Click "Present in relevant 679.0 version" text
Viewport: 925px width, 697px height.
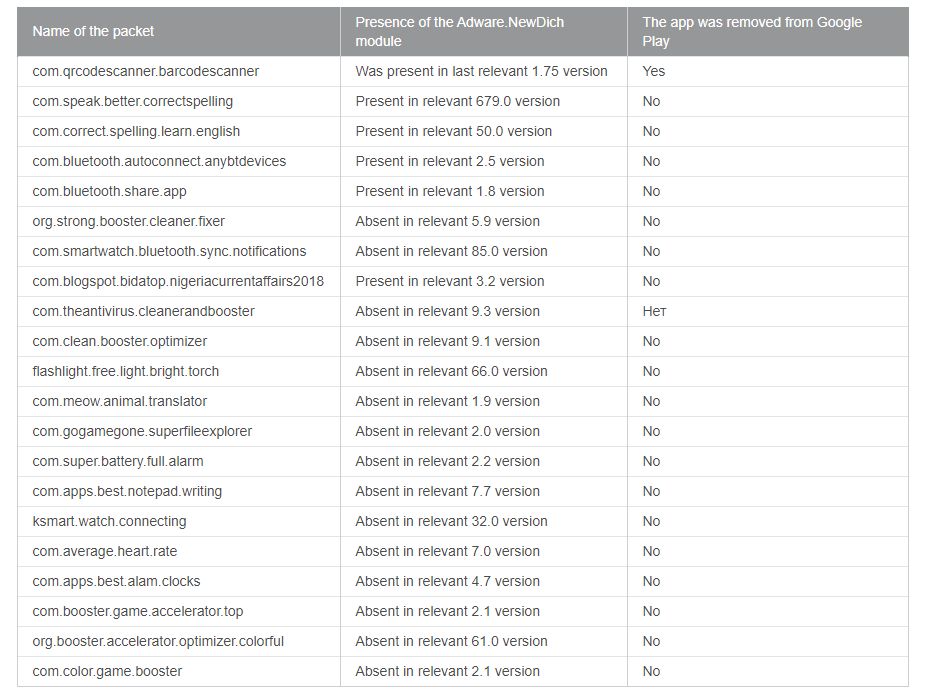click(457, 101)
